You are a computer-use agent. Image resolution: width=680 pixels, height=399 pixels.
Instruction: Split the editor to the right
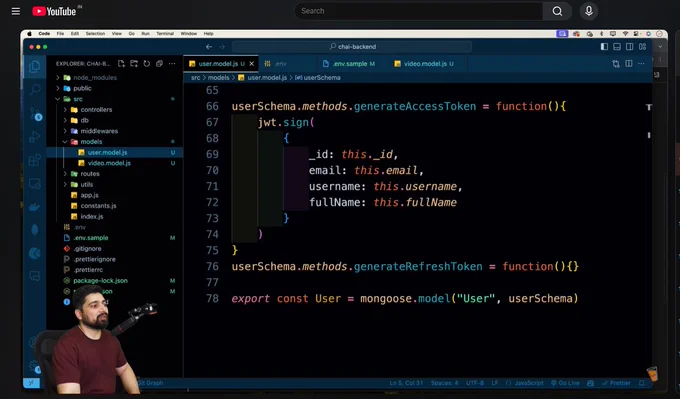pyautogui.click(x=629, y=64)
